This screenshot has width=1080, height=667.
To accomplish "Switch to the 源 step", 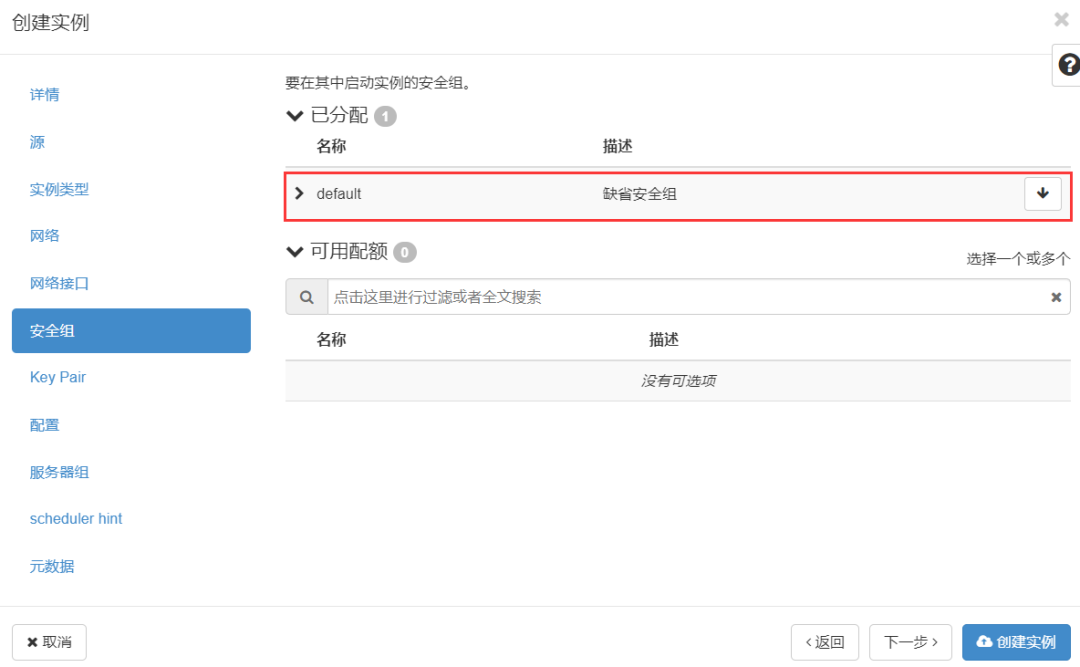I will click(x=38, y=142).
